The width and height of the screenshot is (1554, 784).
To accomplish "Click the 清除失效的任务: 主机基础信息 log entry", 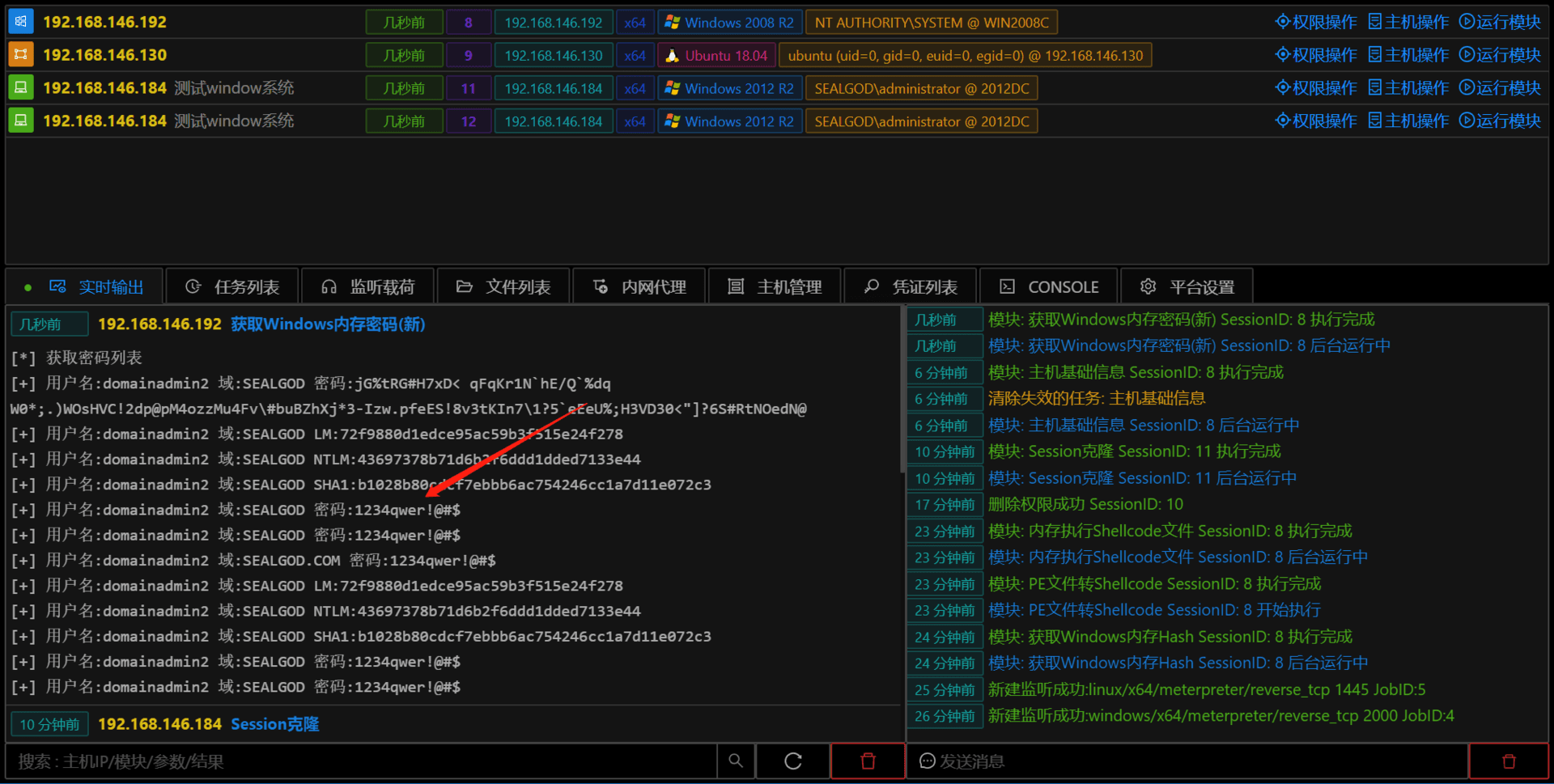I will click(x=1097, y=398).
